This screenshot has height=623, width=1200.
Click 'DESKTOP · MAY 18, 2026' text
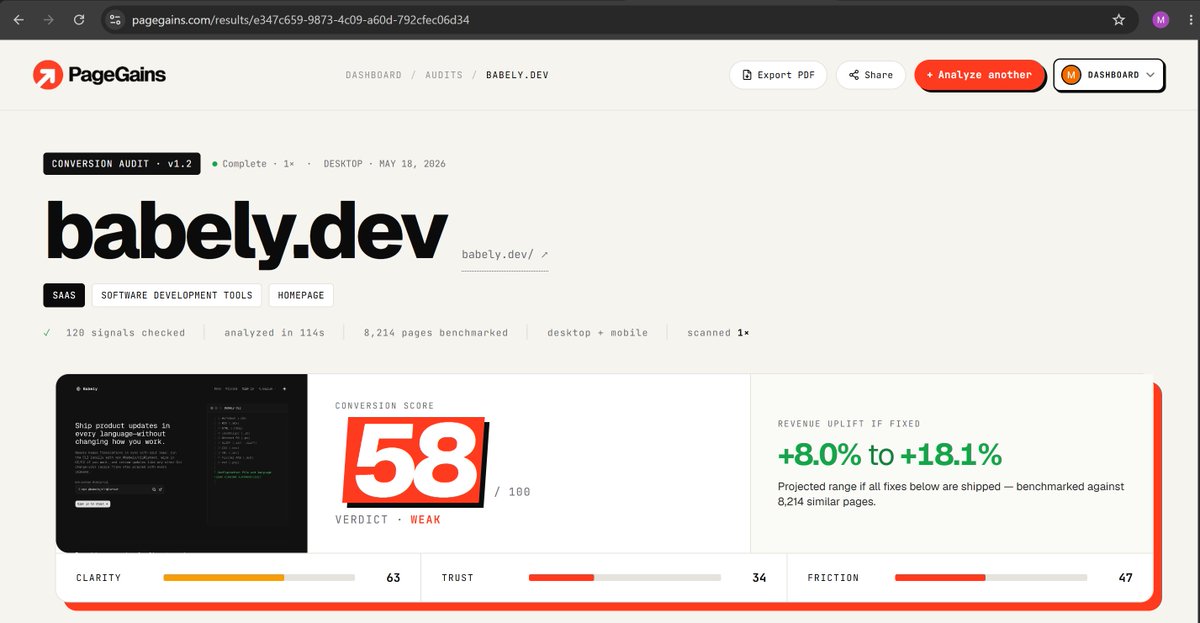(385, 163)
